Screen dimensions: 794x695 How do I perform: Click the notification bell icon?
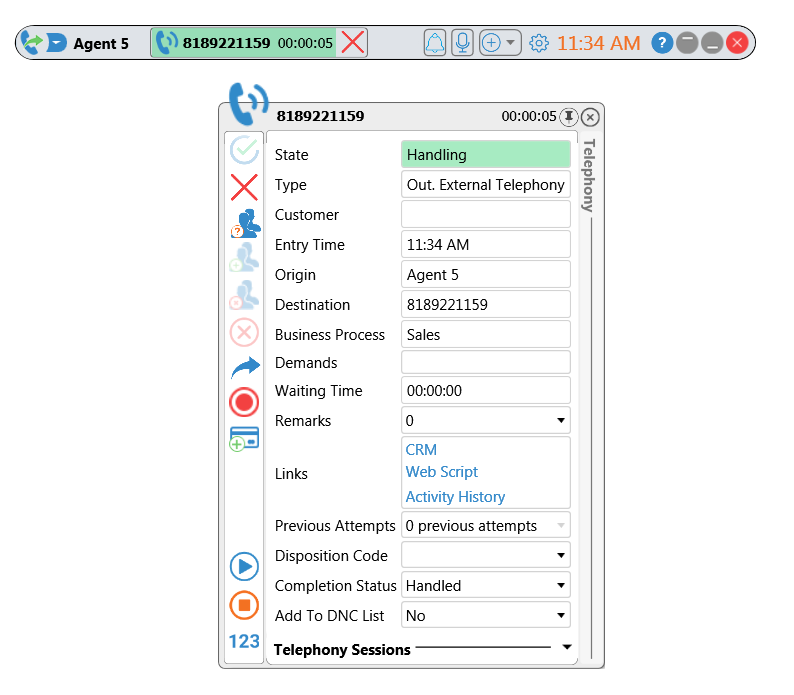click(434, 43)
